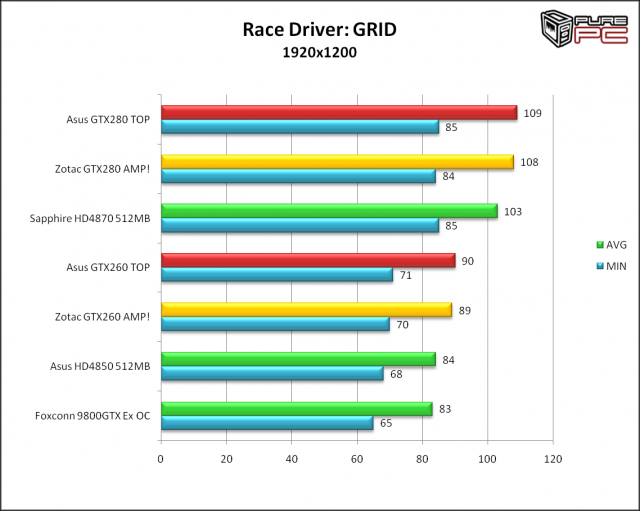
Task: Click the x-axis tick label 40
Action: (292, 459)
